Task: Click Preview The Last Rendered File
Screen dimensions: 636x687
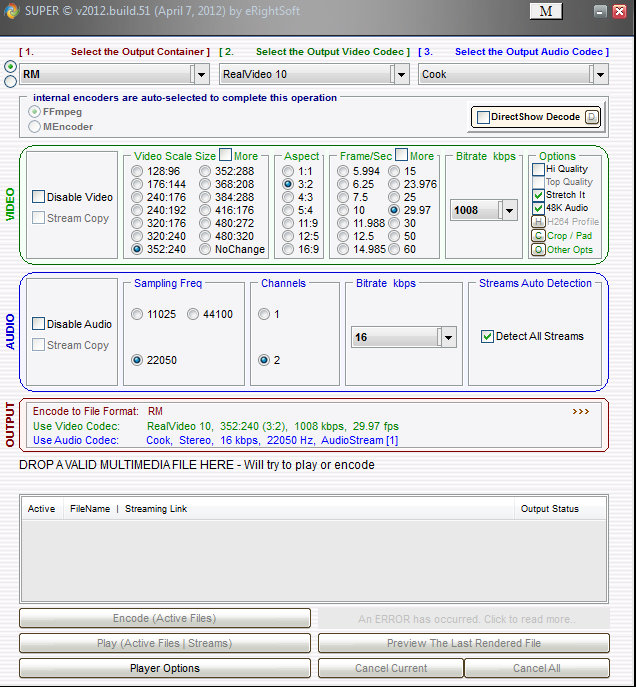Action: coord(464,643)
